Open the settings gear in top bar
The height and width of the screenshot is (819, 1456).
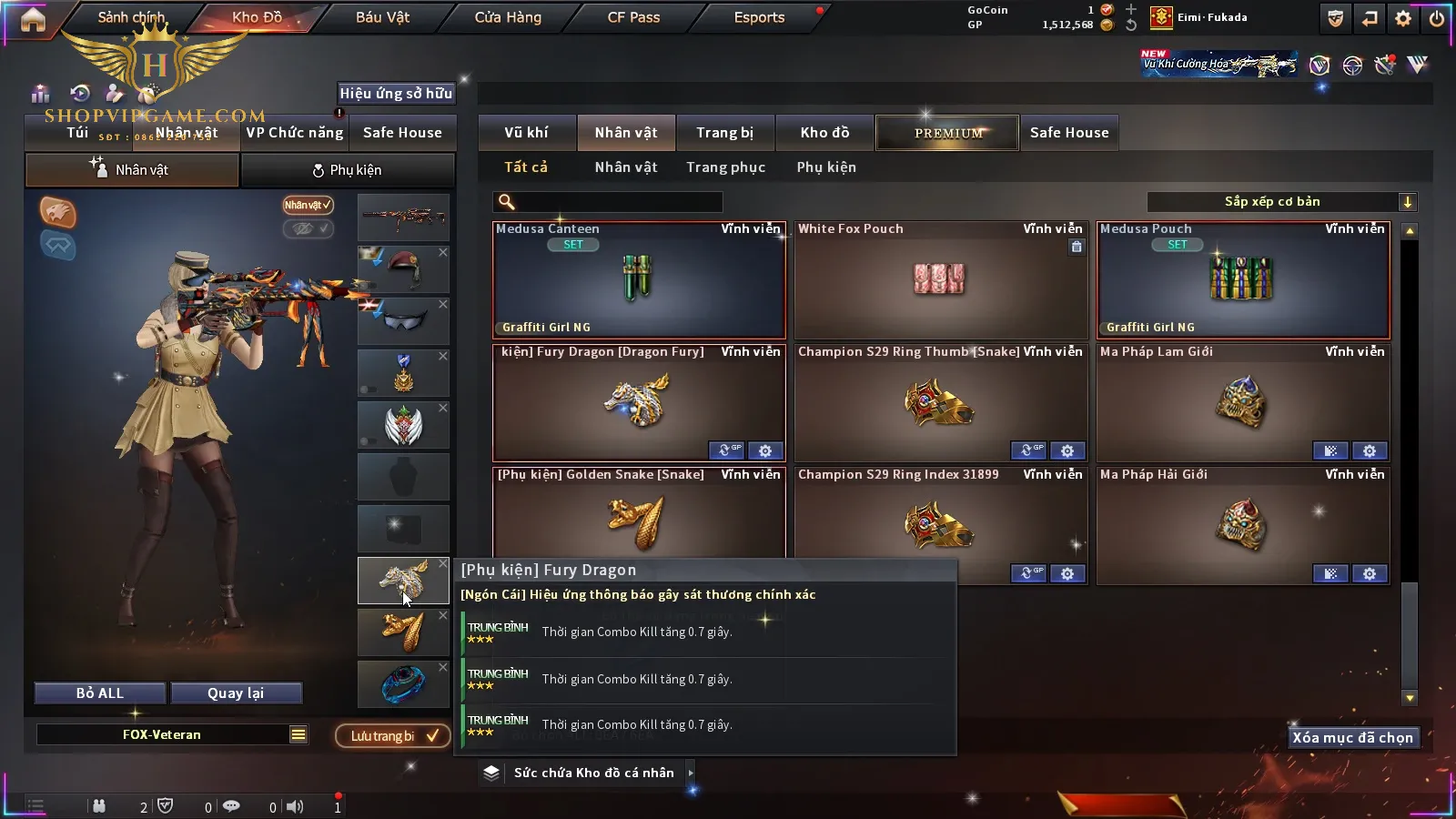coord(1403,18)
